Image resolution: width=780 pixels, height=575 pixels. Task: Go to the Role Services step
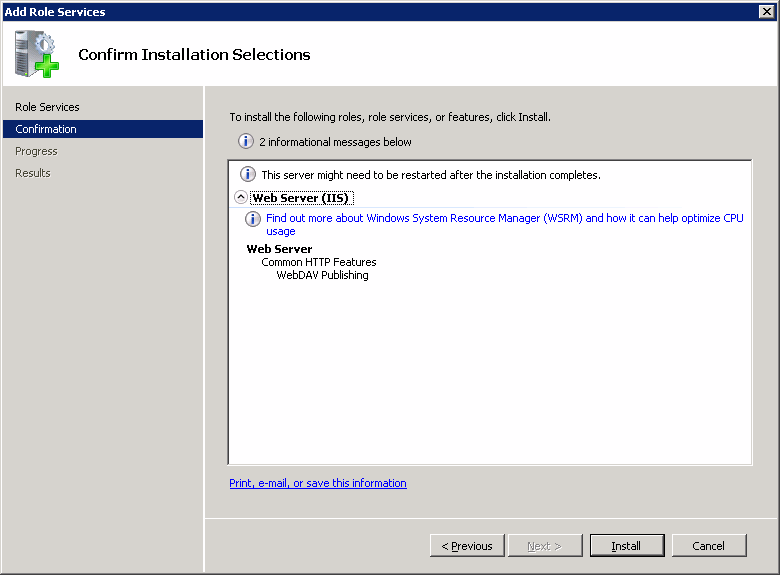point(47,107)
